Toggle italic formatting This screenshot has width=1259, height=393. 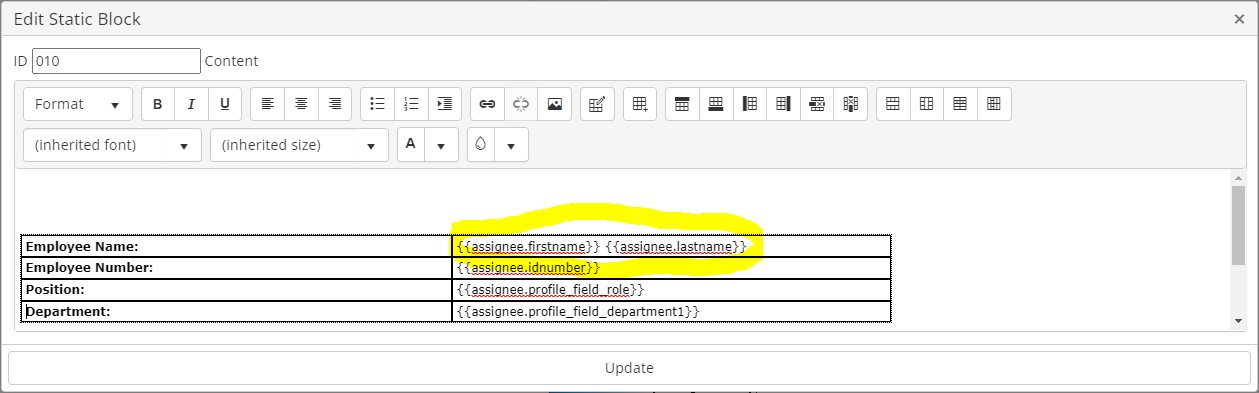[191, 104]
